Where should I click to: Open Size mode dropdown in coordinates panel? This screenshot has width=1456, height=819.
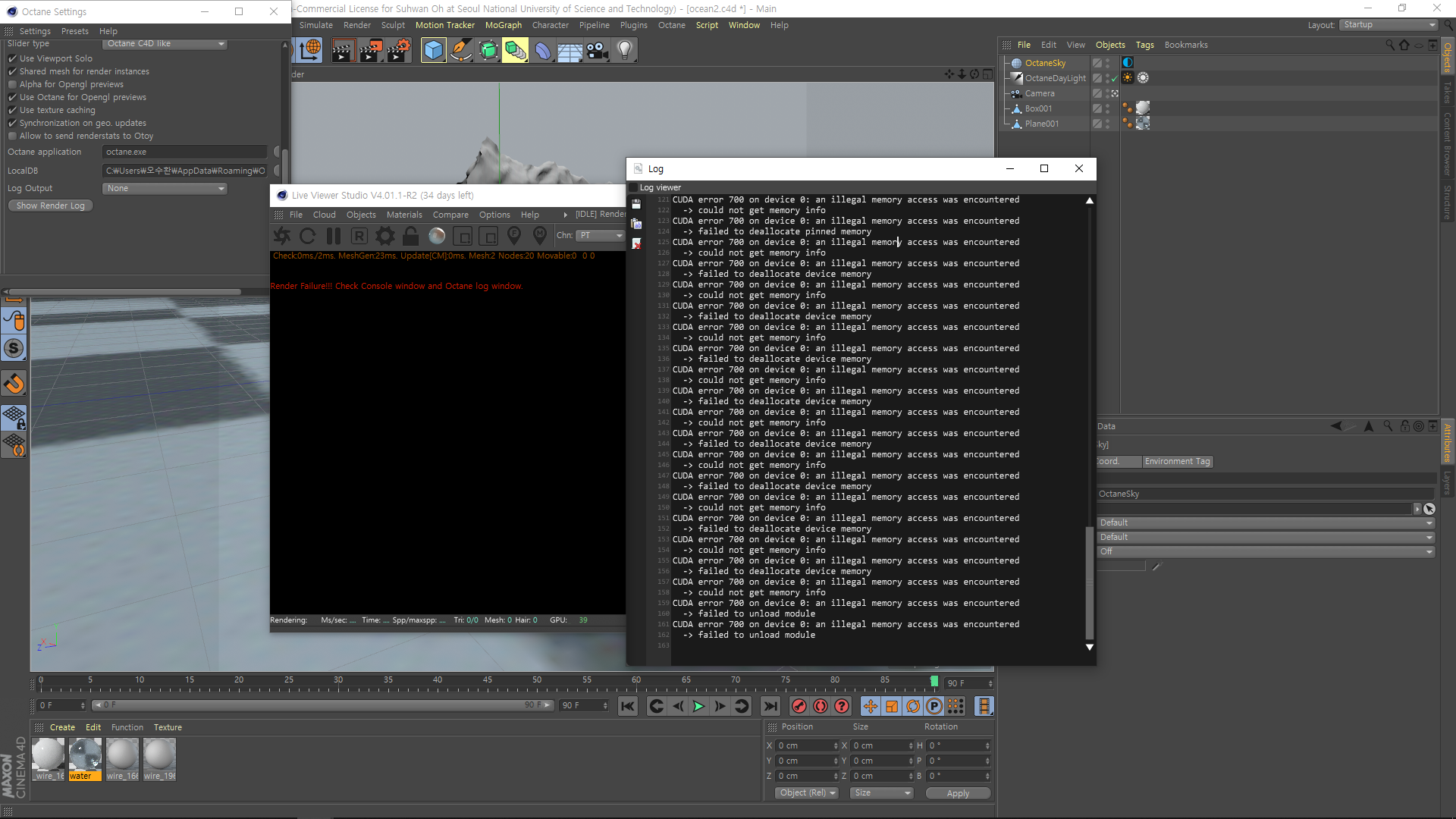coord(881,793)
